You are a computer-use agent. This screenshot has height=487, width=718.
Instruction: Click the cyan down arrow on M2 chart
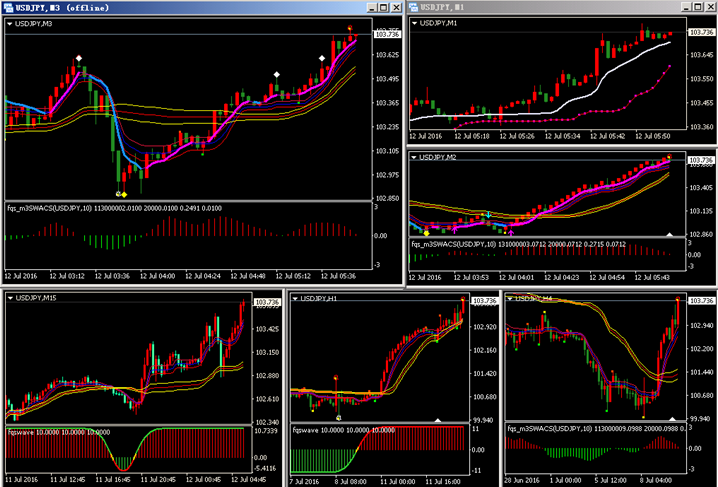488,215
